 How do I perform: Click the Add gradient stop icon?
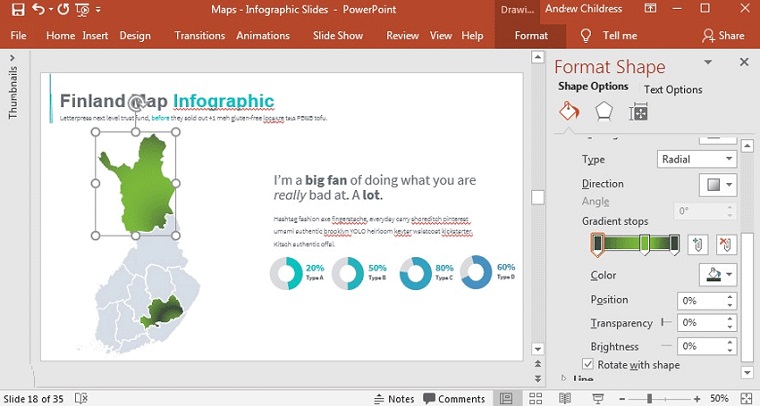click(x=699, y=244)
